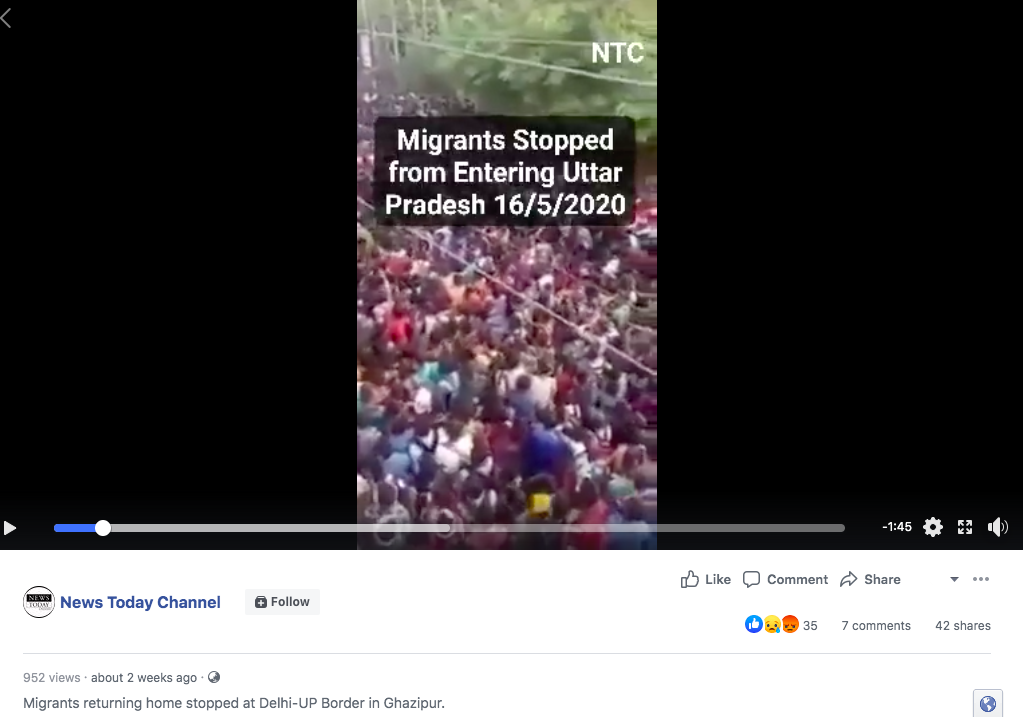Expand the audience selector dropdown arrow

(x=954, y=579)
